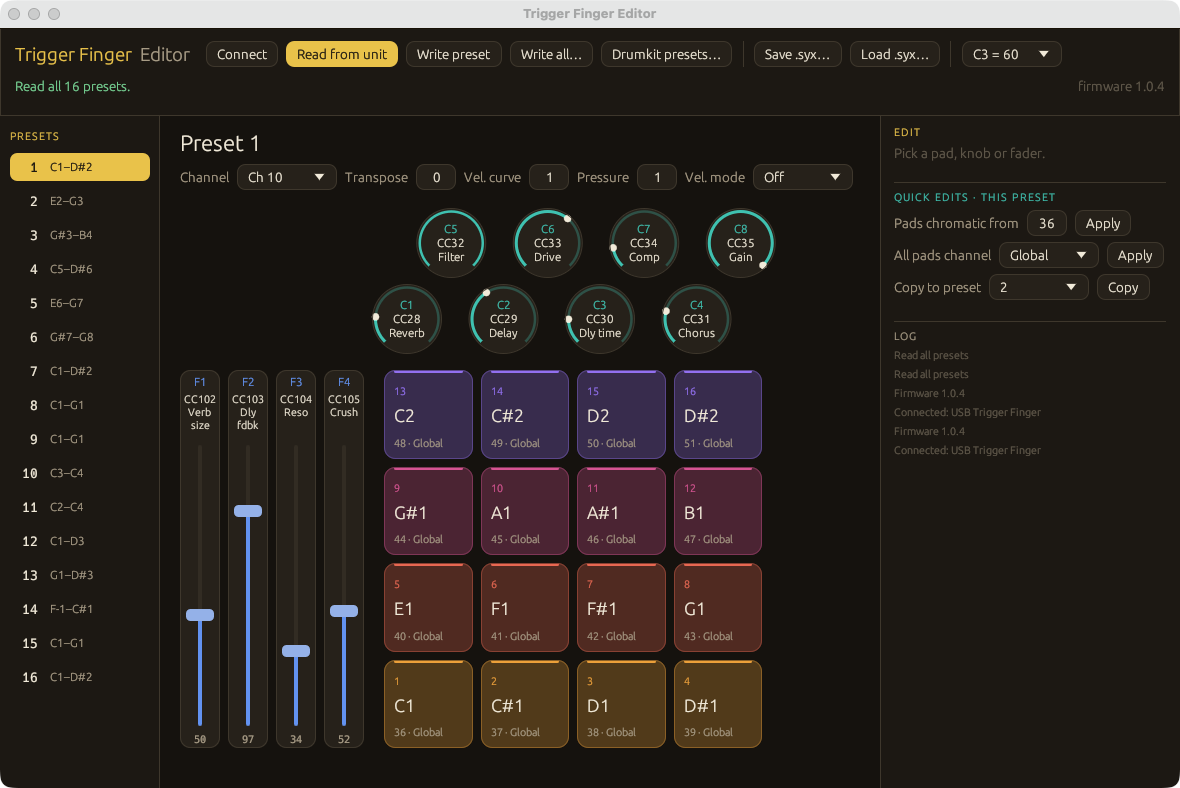Select preset 14 F-1–C#1
Image resolution: width=1180 pixels, height=788 pixels.
point(80,609)
